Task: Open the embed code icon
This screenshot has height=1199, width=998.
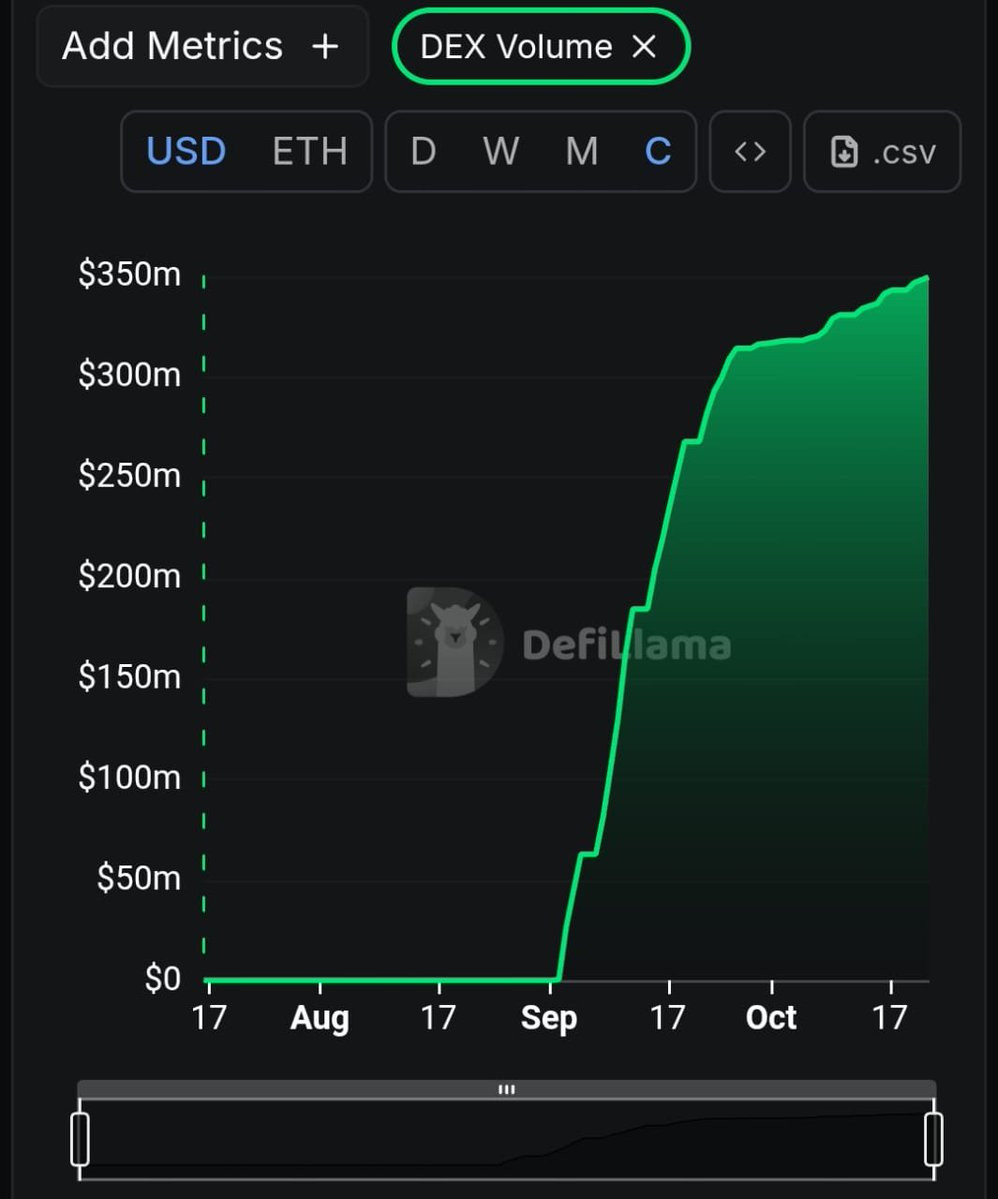Action: pos(749,151)
